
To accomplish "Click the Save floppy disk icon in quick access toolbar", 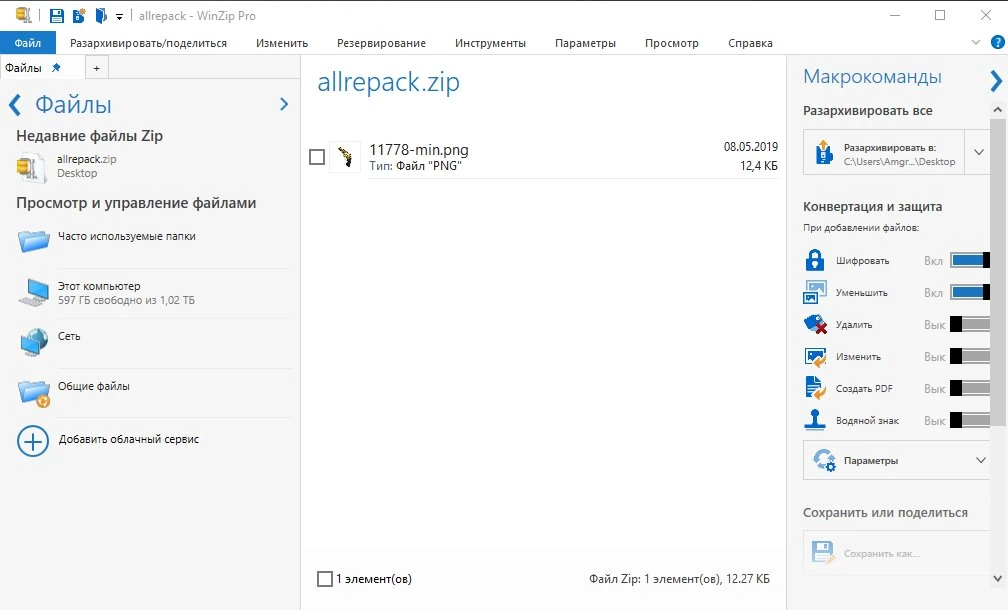I will pyautogui.click(x=57, y=16).
